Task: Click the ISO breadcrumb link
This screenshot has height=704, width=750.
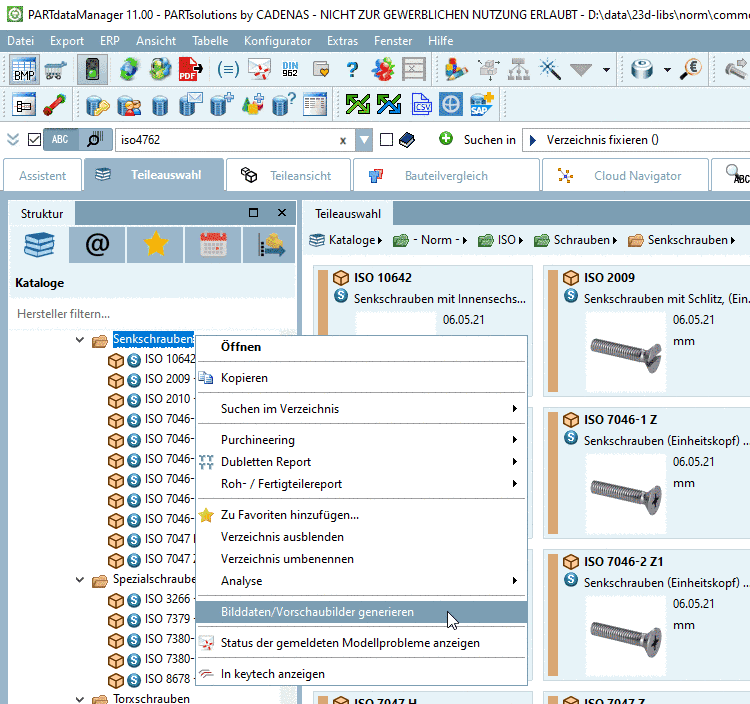Action: 507,240
